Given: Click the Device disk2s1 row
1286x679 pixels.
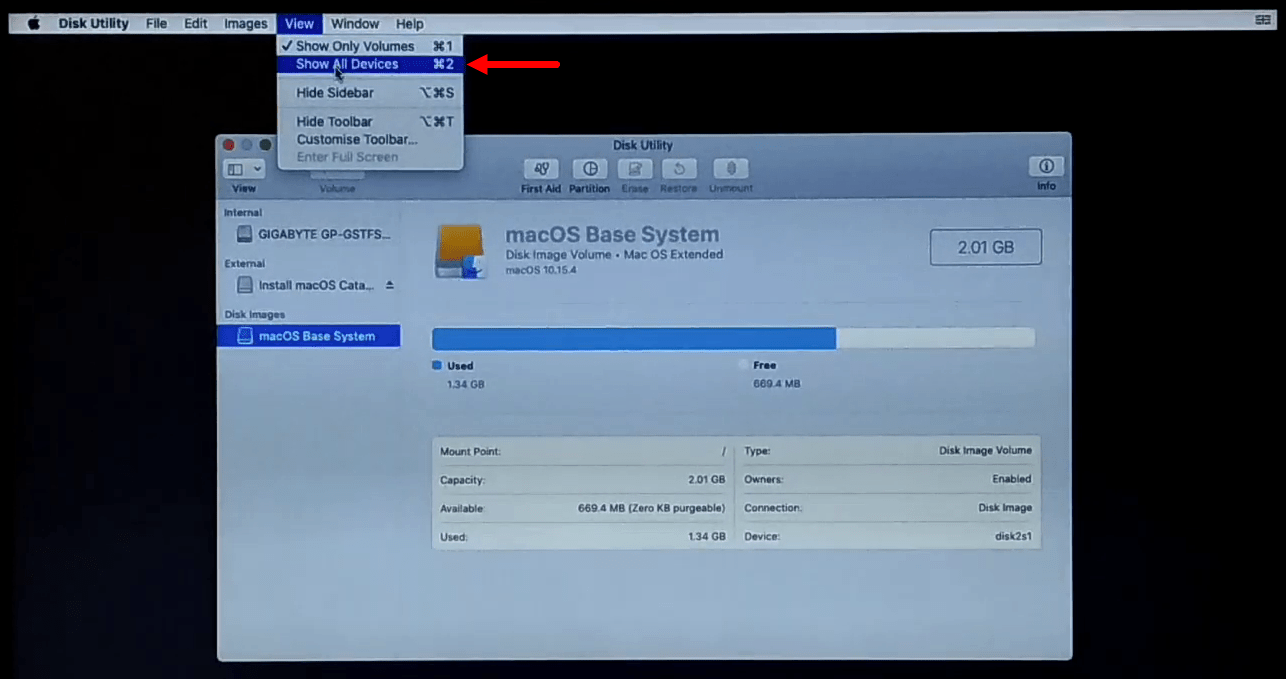Looking at the screenshot, I should coord(888,537).
